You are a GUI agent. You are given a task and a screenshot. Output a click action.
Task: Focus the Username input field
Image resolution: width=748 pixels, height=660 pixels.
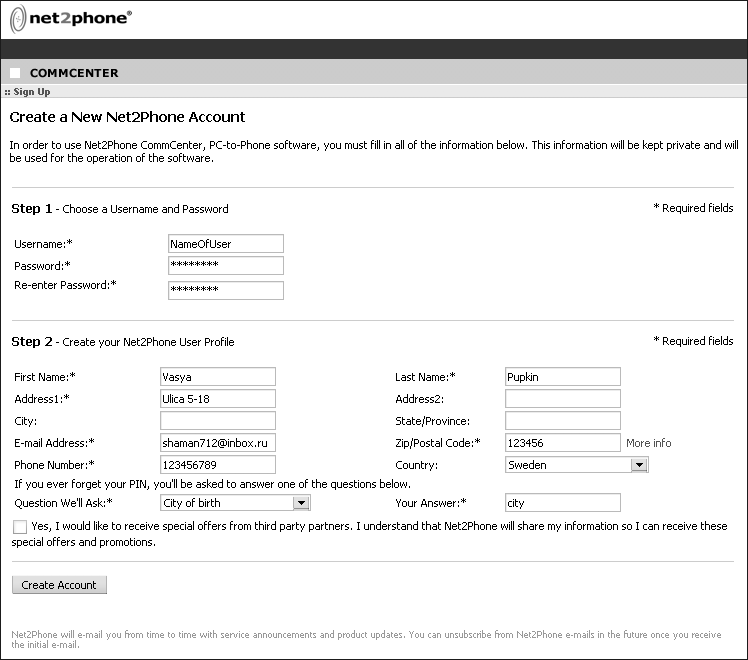226,244
